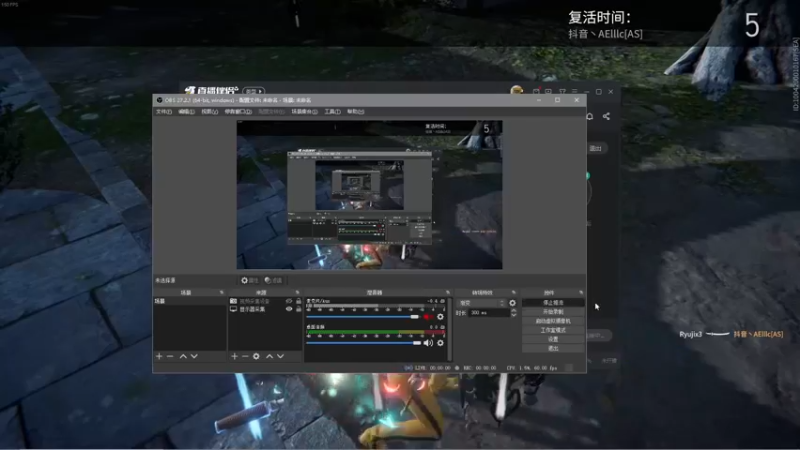Select the 场景 item in the scenes list
The height and width of the screenshot is (450, 800).
pyautogui.click(x=190, y=301)
